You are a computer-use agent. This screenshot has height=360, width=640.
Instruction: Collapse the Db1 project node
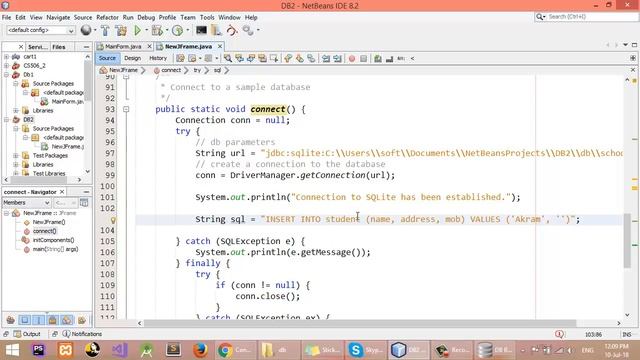pos(7,75)
